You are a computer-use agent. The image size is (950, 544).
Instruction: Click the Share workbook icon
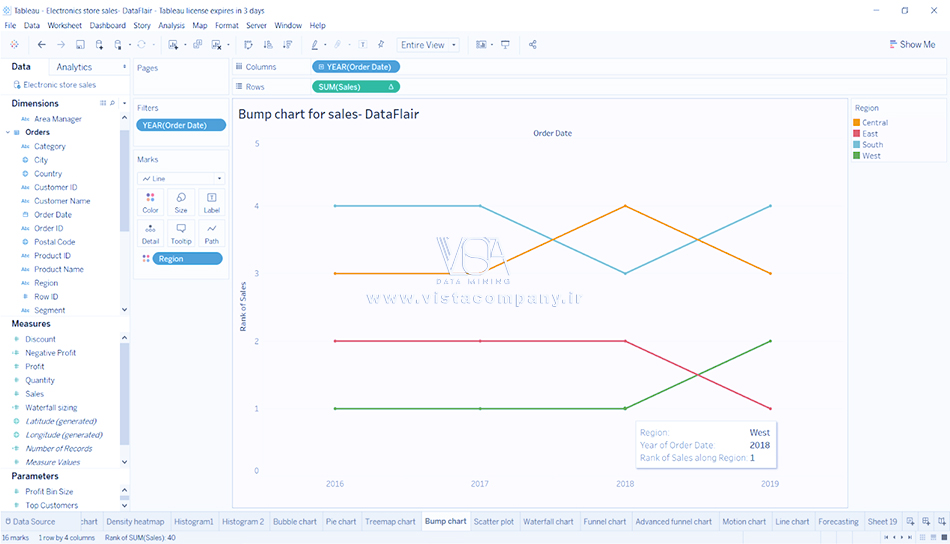(x=532, y=45)
